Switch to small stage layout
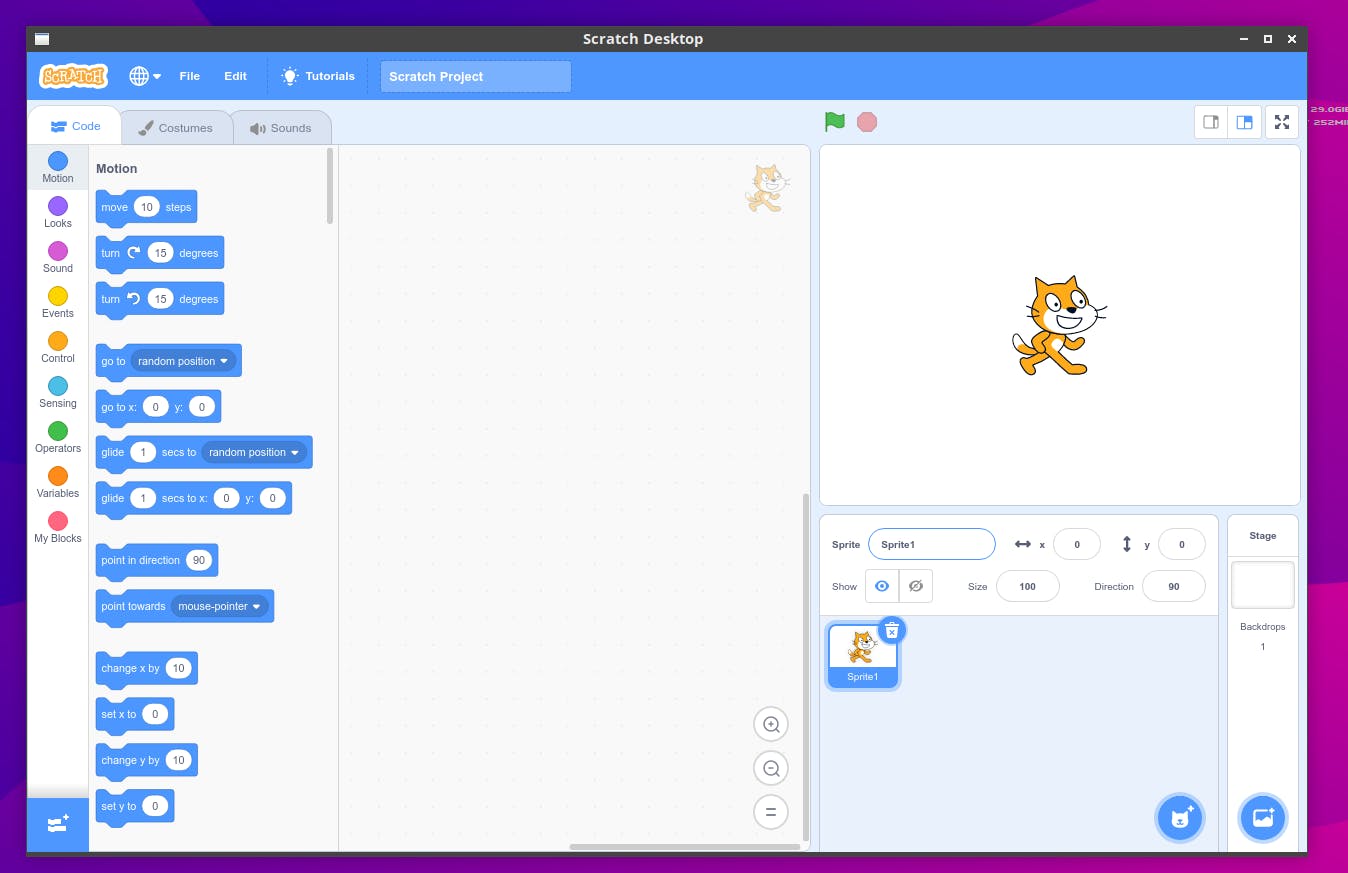Viewport: 1348px width, 873px height. pos(1211,122)
